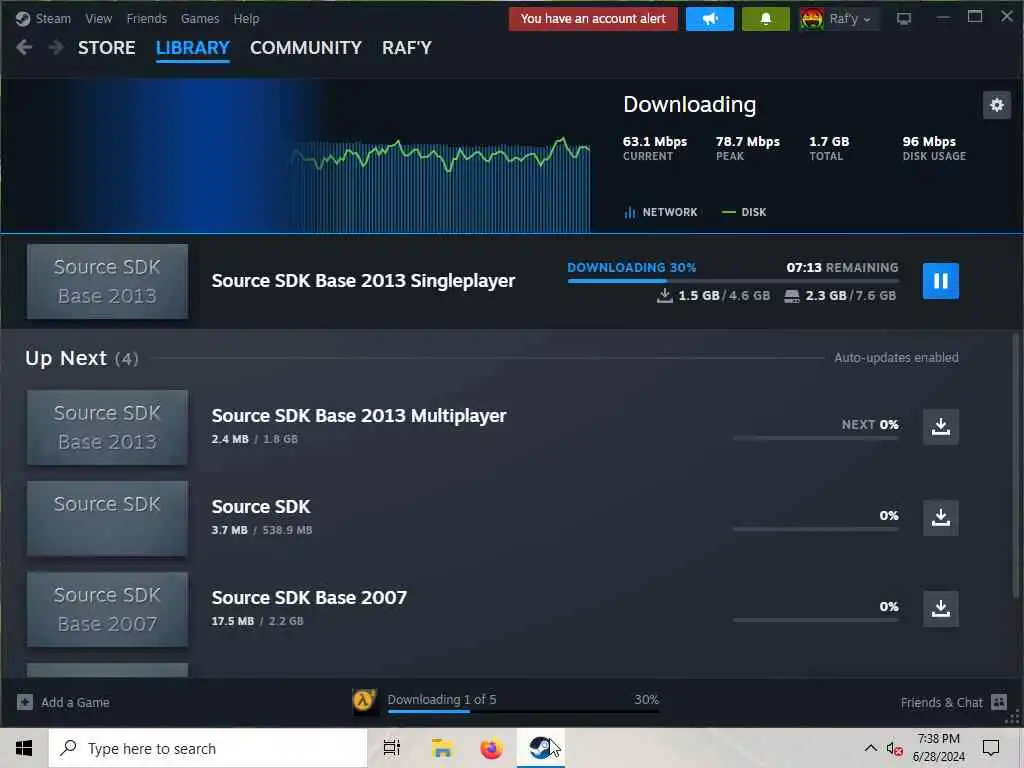Switch to LIBRARY tab
The image size is (1024, 768).
pyautogui.click(x=193, y=48)
